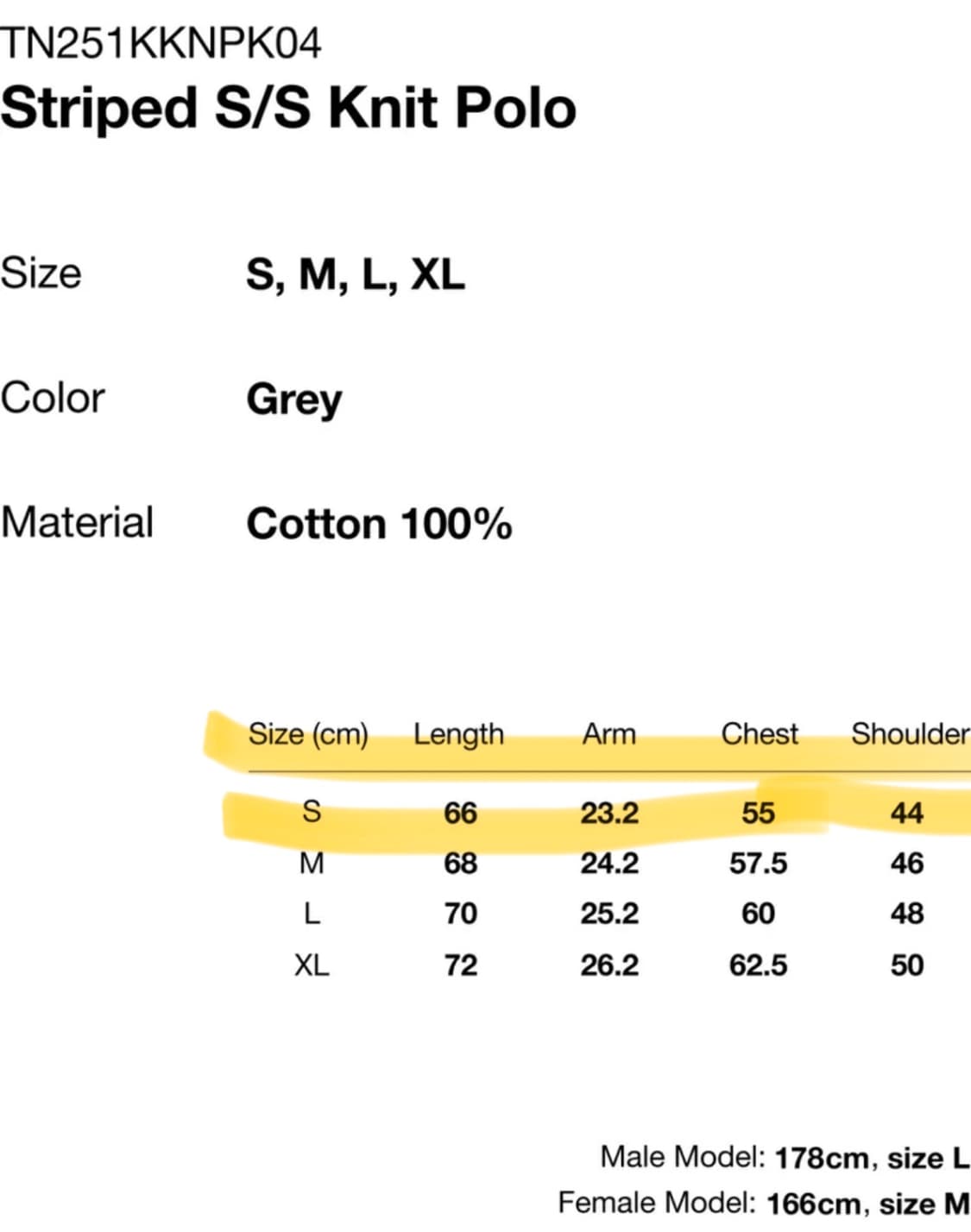Click the Shoulder column header
Viewport: 971px width, 1232px height.
pyautogui.click(x=911, y=734)
